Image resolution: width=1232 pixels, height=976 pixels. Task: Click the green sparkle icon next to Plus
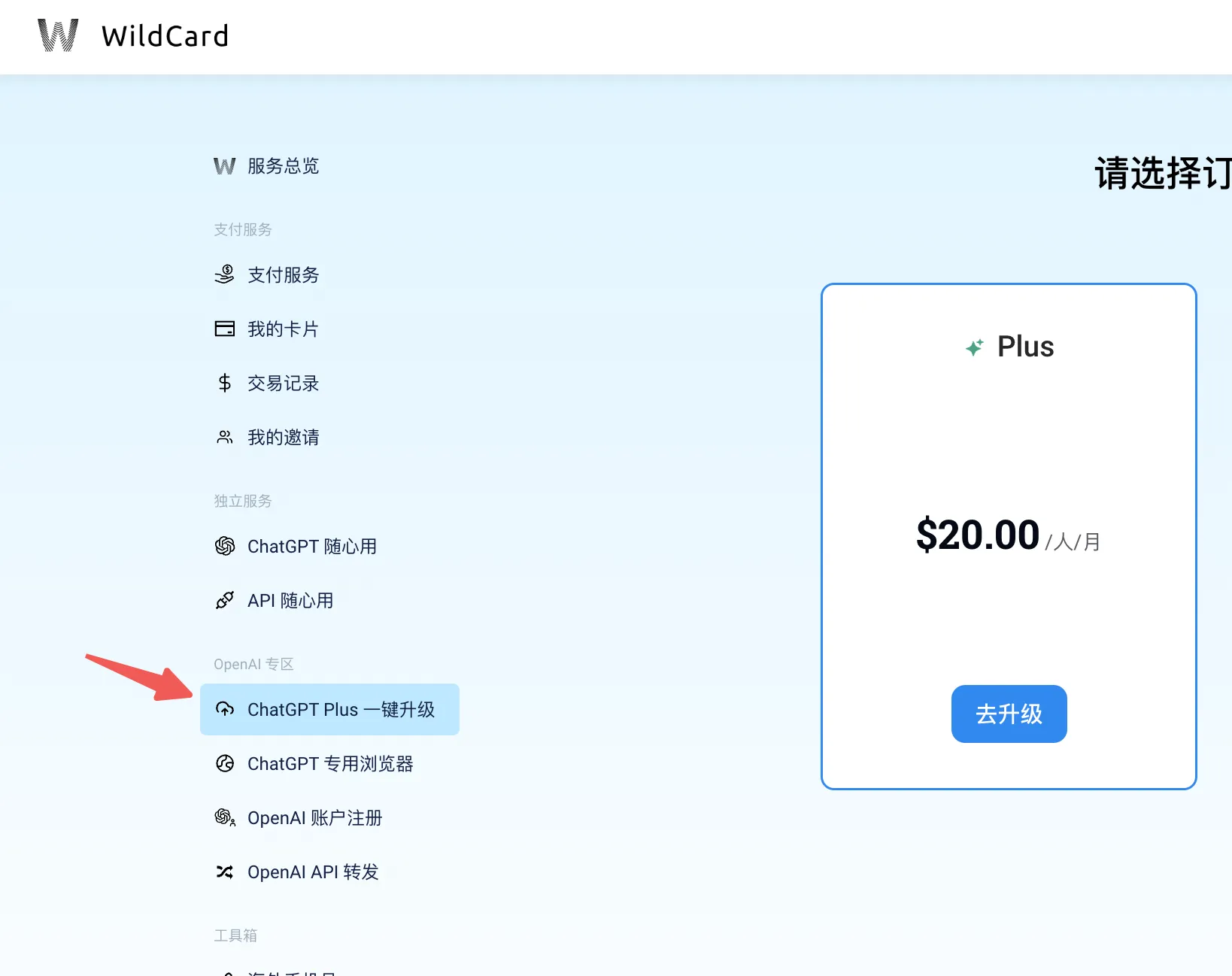tap(974, 347)
